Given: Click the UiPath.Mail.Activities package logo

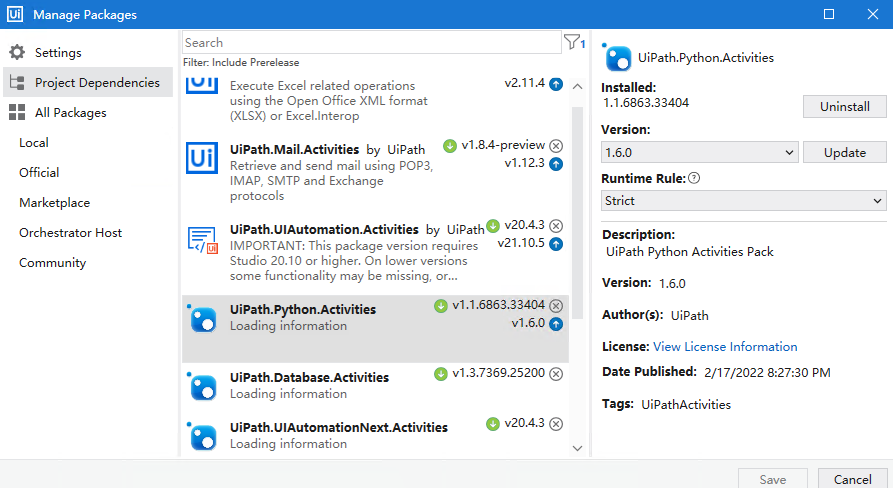Looking at the screenshot, I should click(202, 158).
